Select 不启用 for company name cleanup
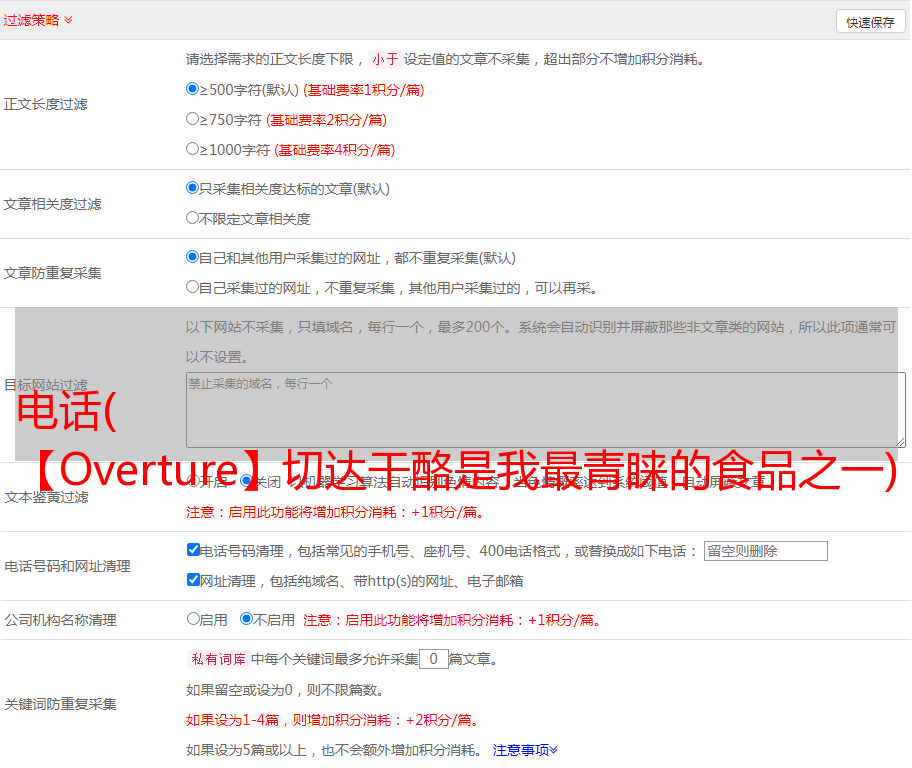 pyautogui.click(x=246, y=619)
